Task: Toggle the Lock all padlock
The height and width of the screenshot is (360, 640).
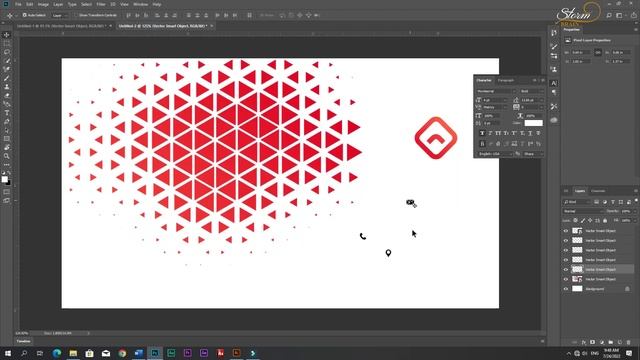Action: pos(605,220)
